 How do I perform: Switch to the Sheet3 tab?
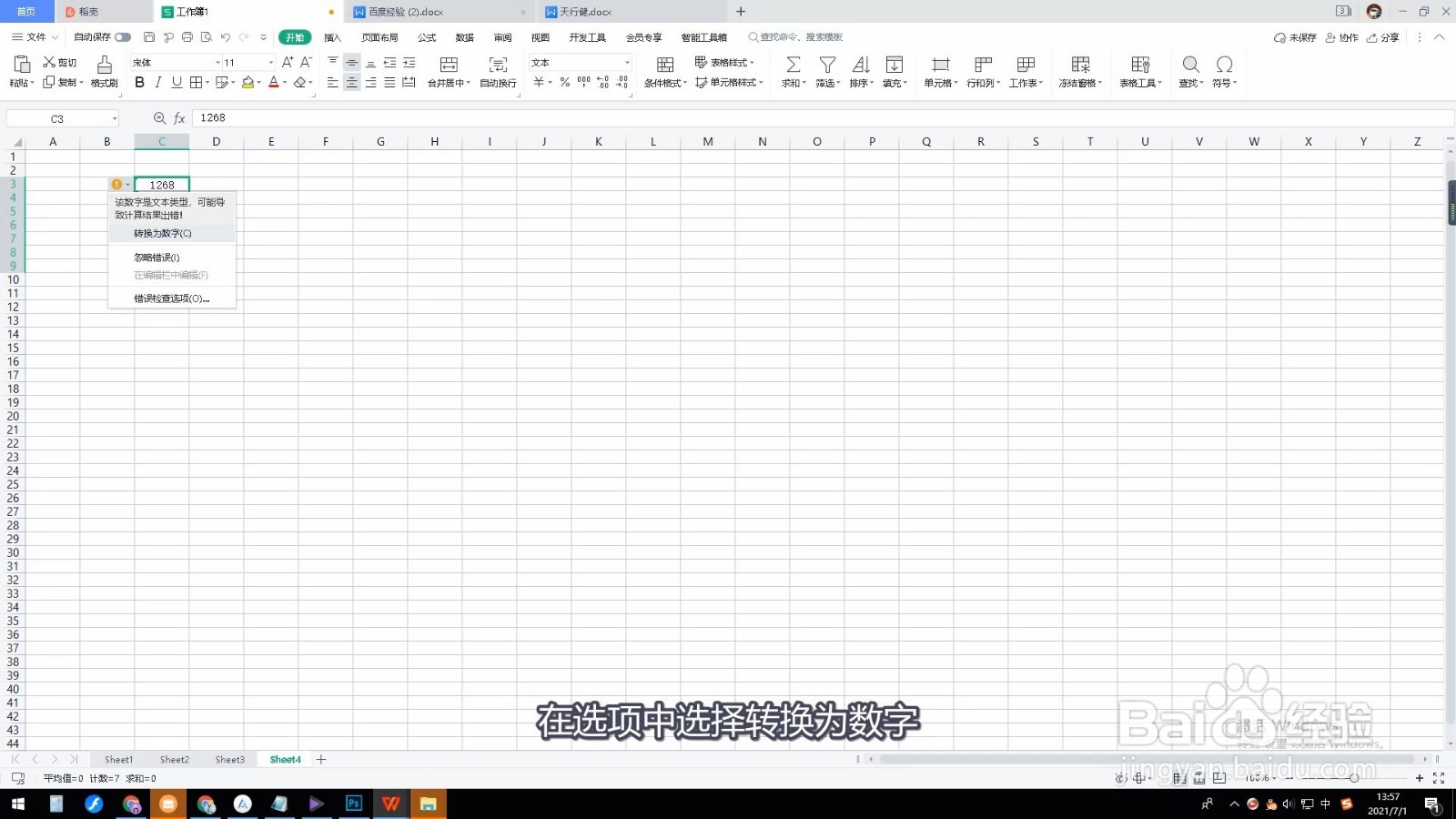(x=229, y=760)
